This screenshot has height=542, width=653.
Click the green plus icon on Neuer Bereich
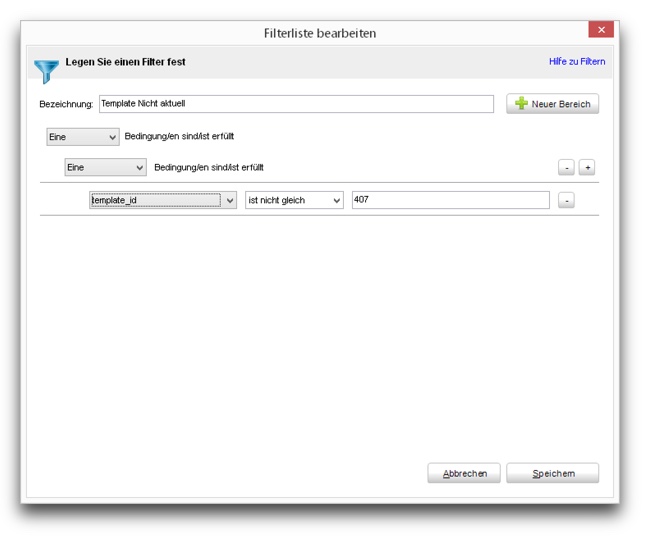pyautogui.click(x=521, y=104)
